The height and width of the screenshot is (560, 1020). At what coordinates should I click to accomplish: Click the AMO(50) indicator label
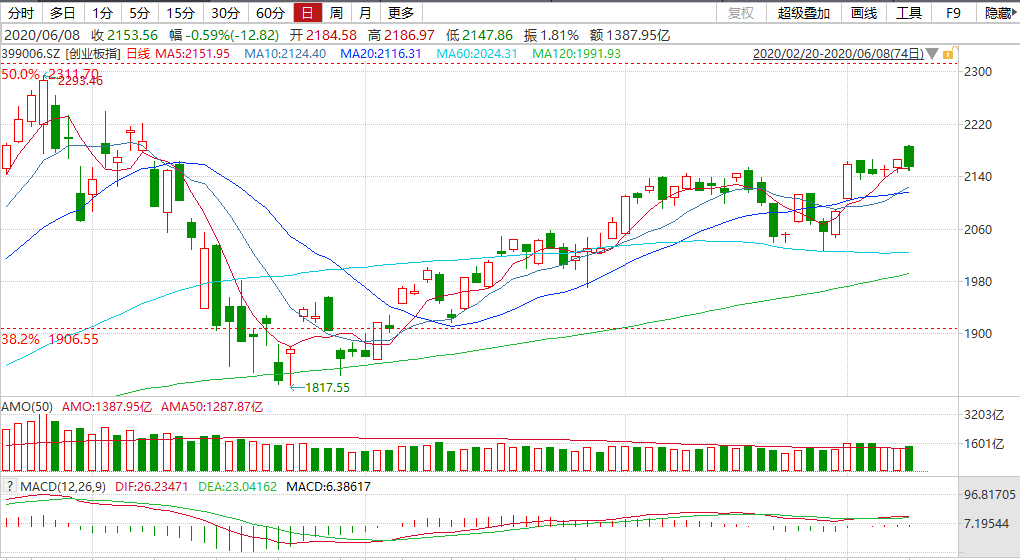(28, 407)
